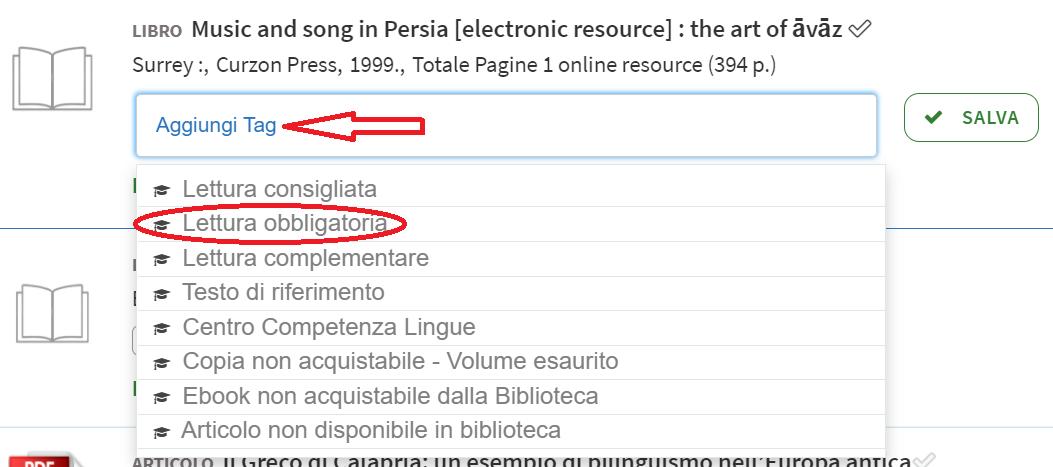Image resolution: width=1053 pixels, height=467 pixels.
Task: Choose 'Lettura obbligatoria' from the tag list
Action: click(x=284, y=224)
